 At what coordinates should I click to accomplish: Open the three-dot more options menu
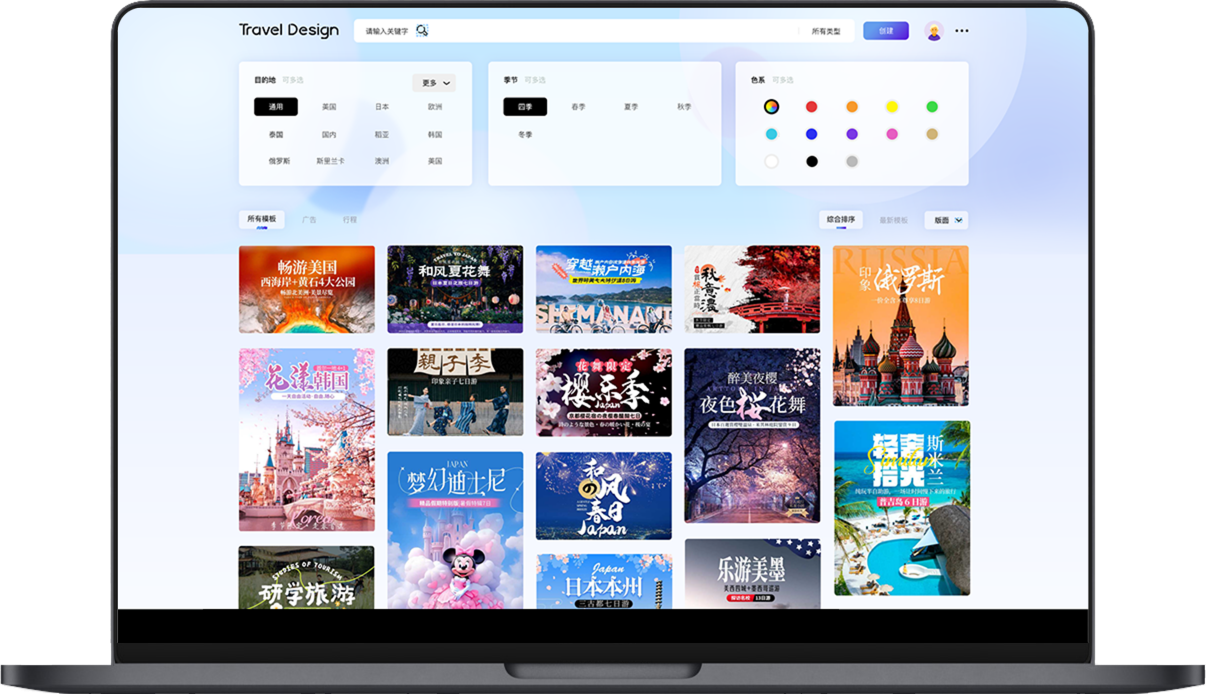tap(962, 31)
